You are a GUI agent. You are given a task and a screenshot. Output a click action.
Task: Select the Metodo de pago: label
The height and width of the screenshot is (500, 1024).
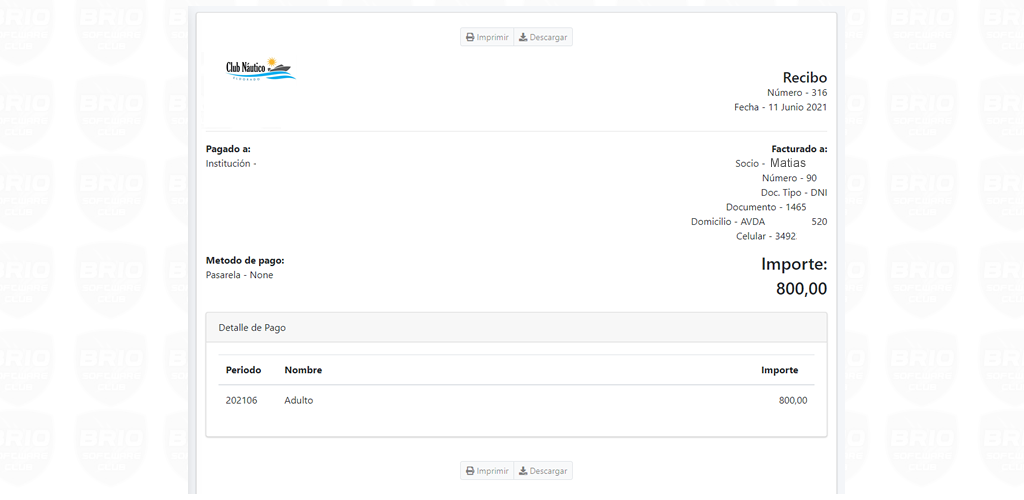(x=245, y=260)
